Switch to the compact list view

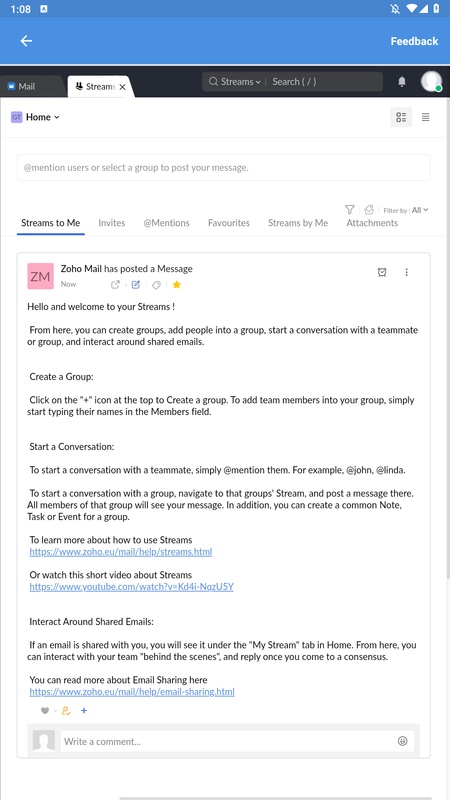[426, 117]
